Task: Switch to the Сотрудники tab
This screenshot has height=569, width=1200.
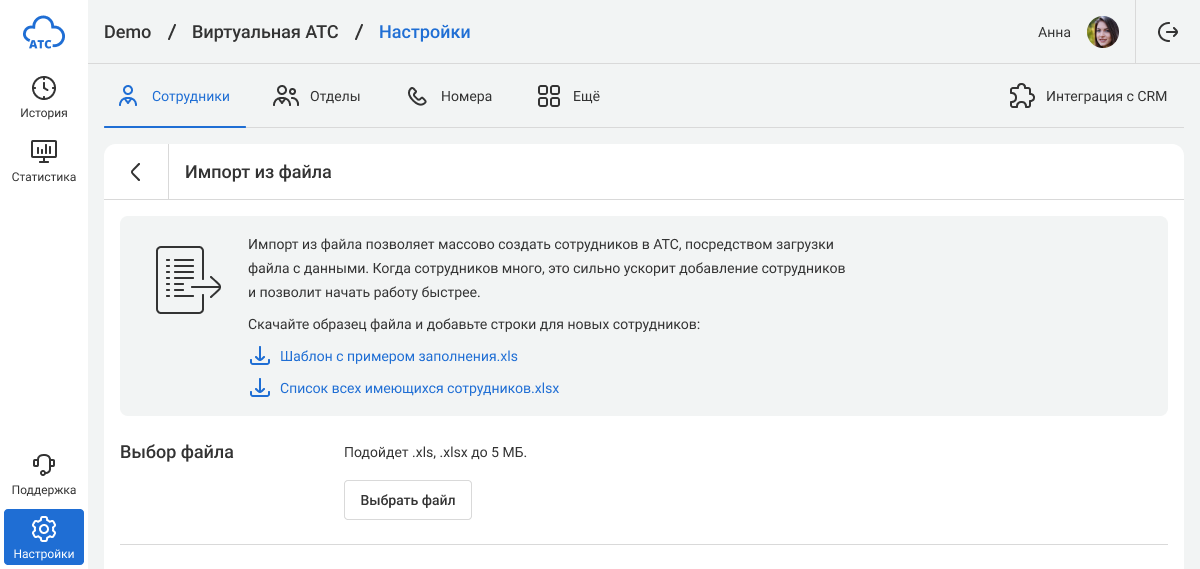Action: pyautogui.click(x=175, y=97)
